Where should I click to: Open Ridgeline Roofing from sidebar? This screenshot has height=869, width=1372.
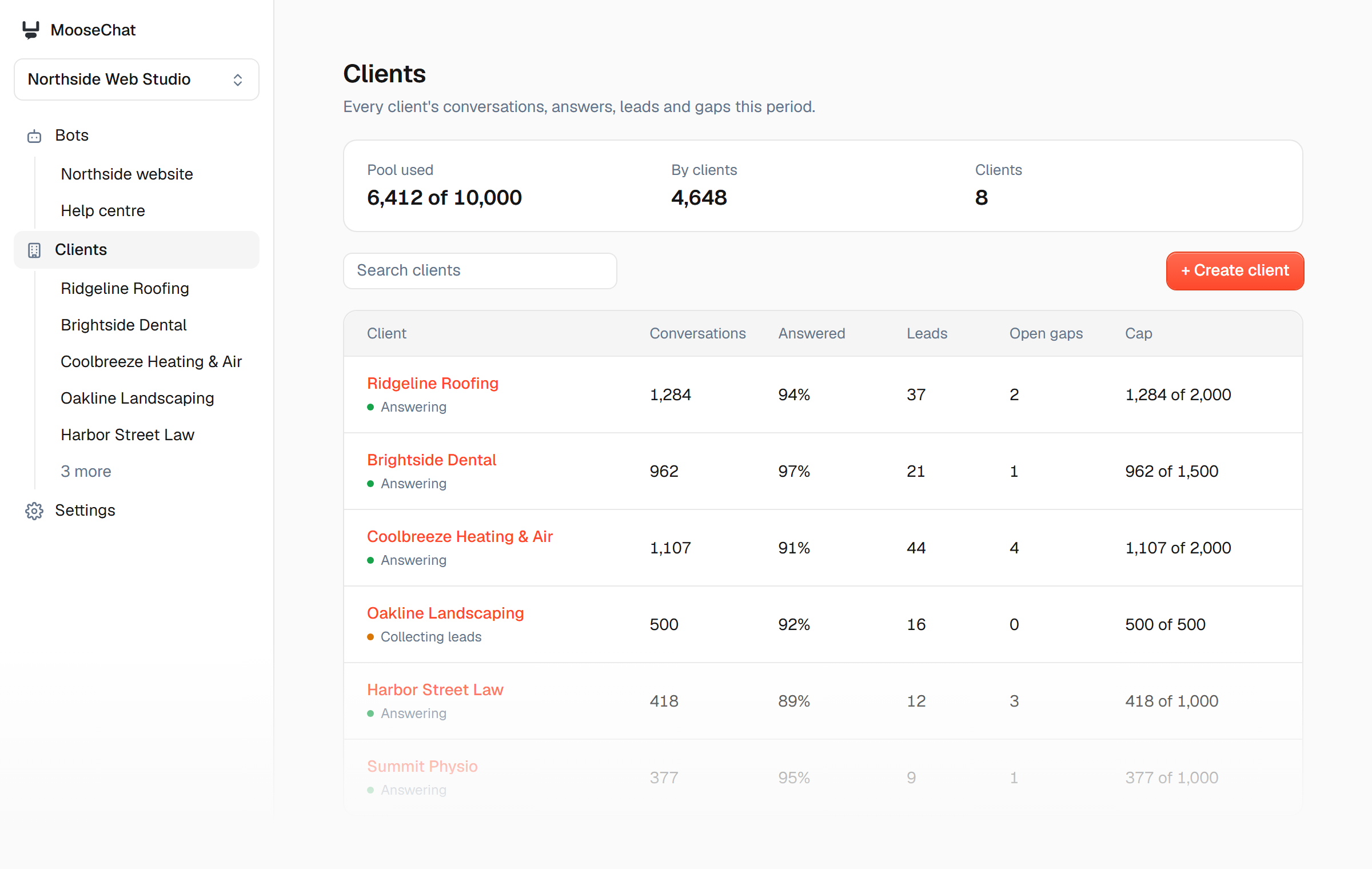(125, 289)
